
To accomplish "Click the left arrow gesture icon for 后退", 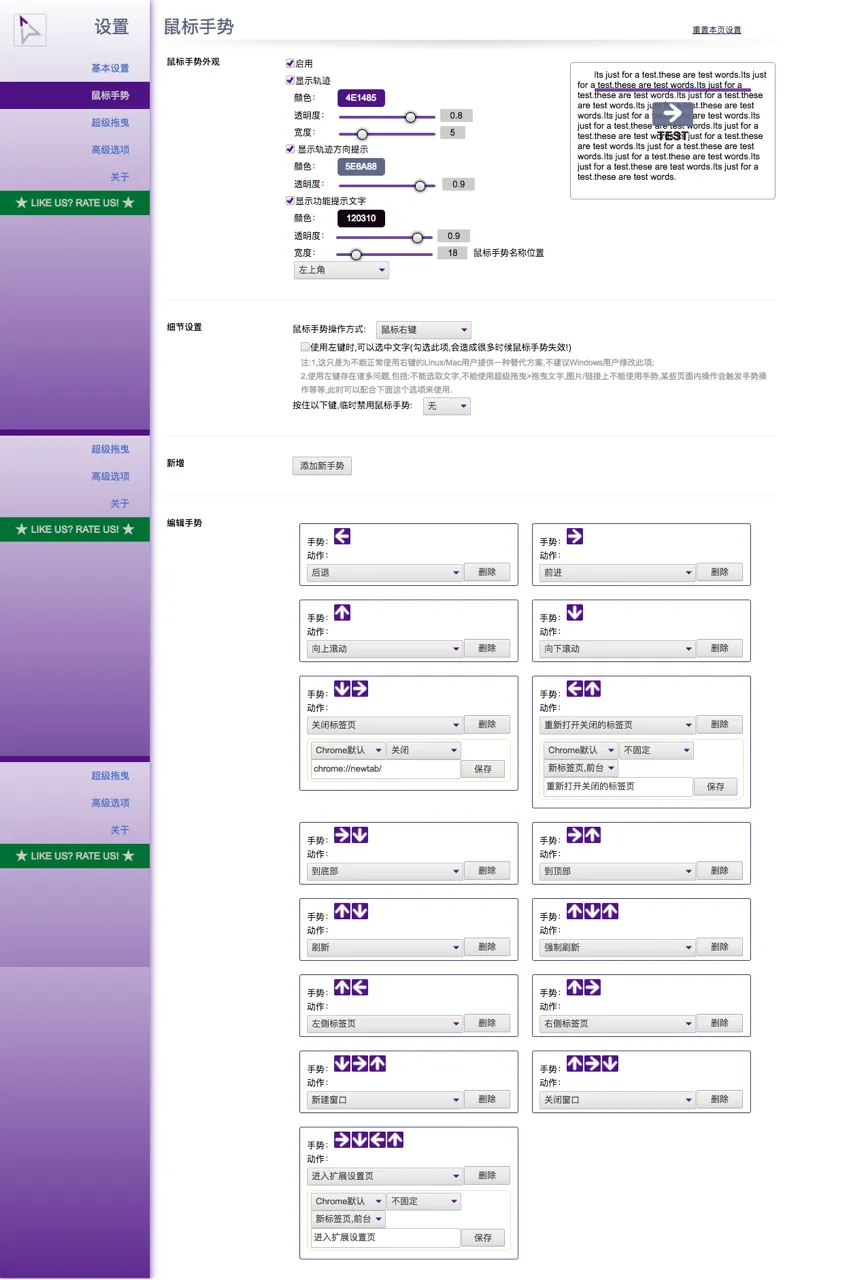I will (342, 537).
